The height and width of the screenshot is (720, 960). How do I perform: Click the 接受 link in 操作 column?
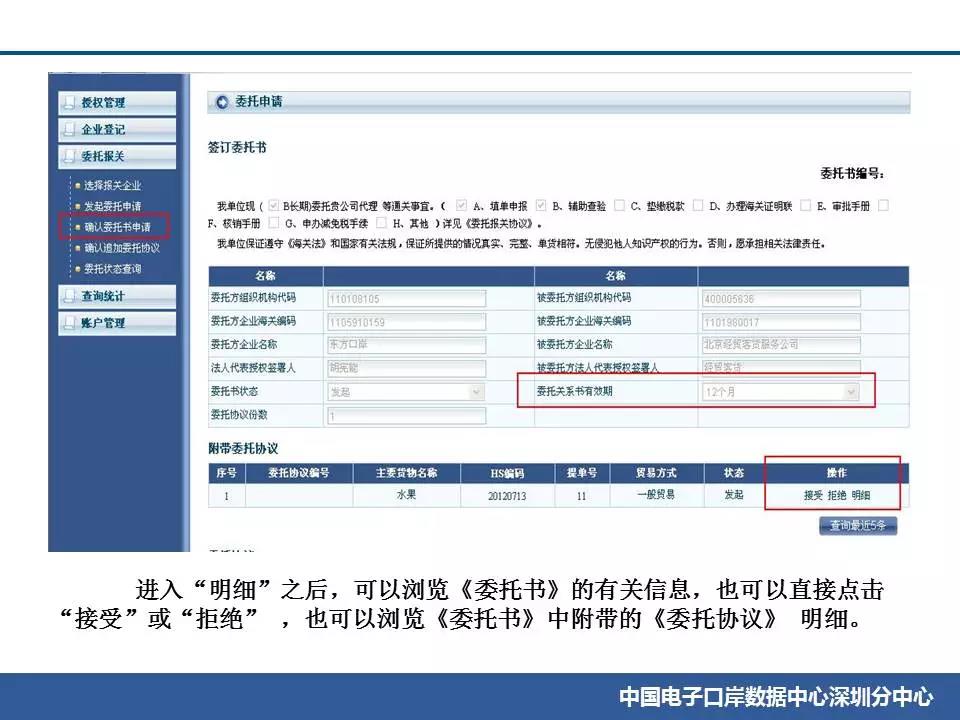(813, 495)
